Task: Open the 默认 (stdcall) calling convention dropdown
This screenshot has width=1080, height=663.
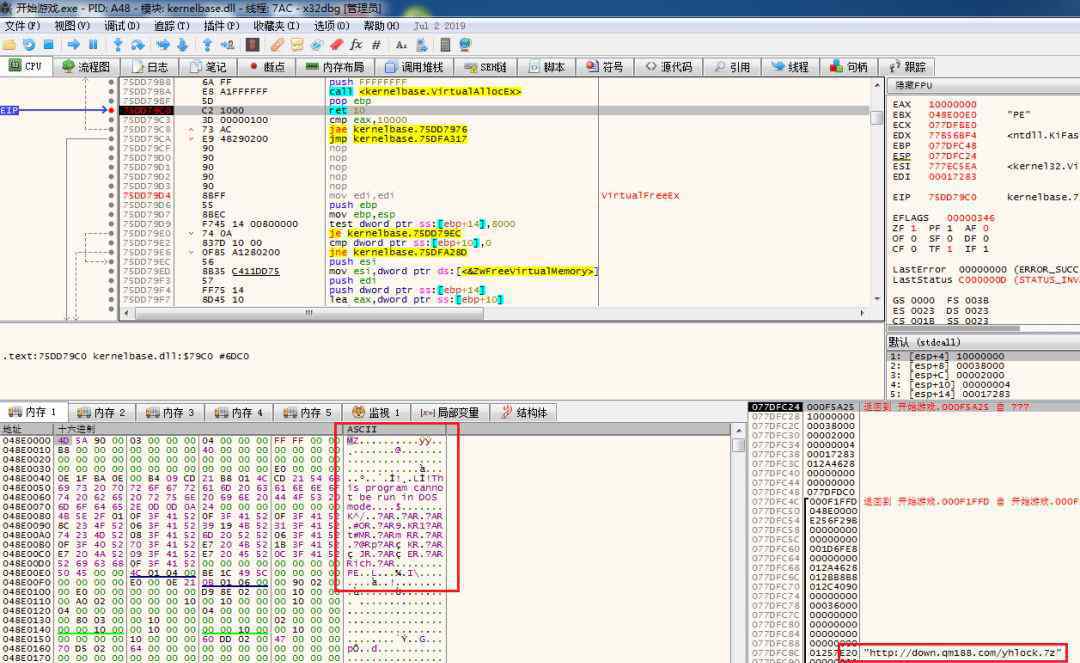Action: 983,342
